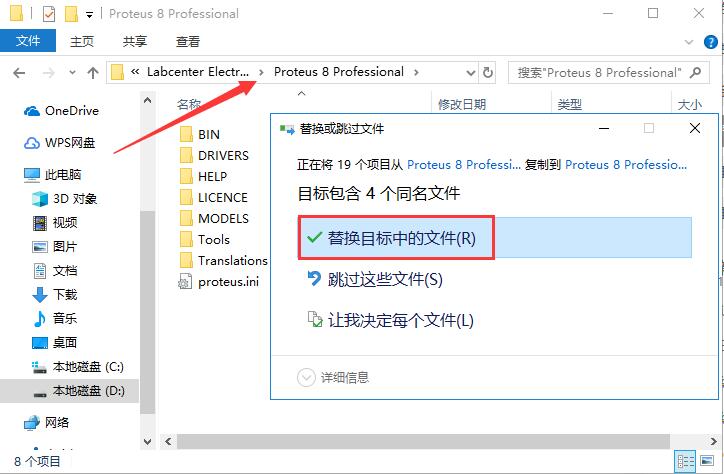Select the Tools folder icon
The height and width of the screenshot is (474, 724).
[186, 240]
